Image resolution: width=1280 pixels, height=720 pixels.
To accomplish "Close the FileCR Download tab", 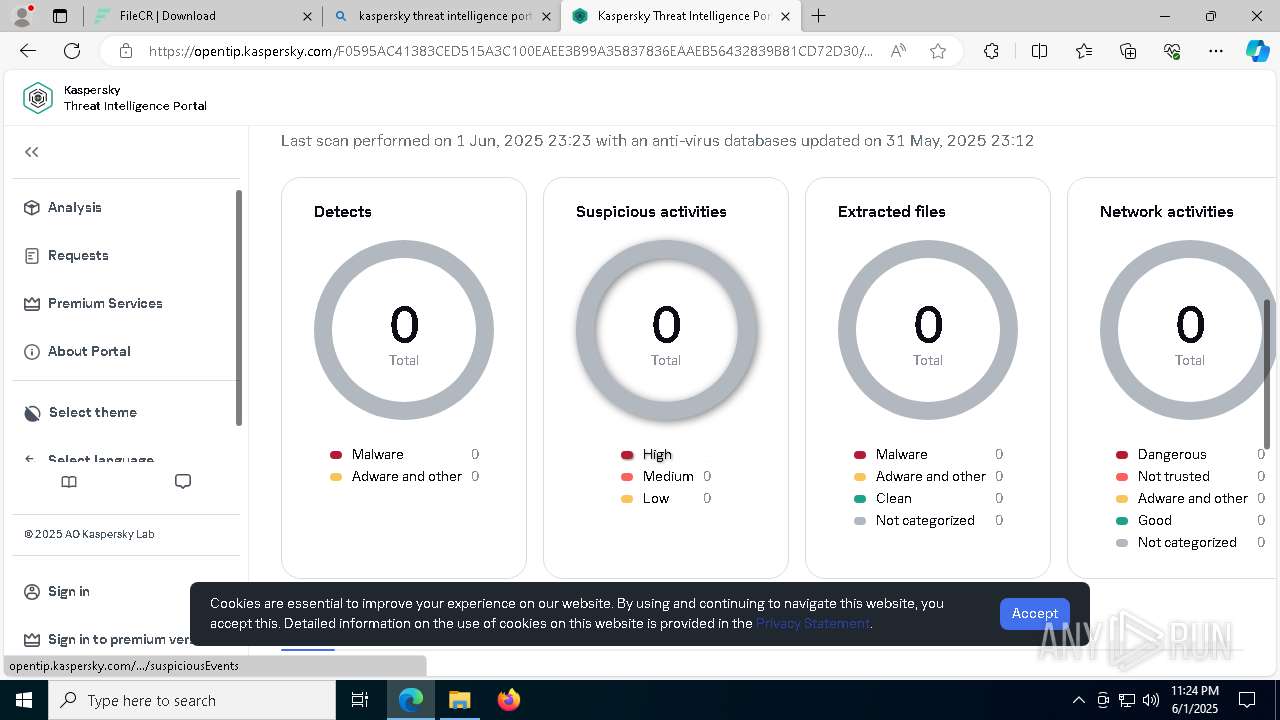I will (307, 16).
